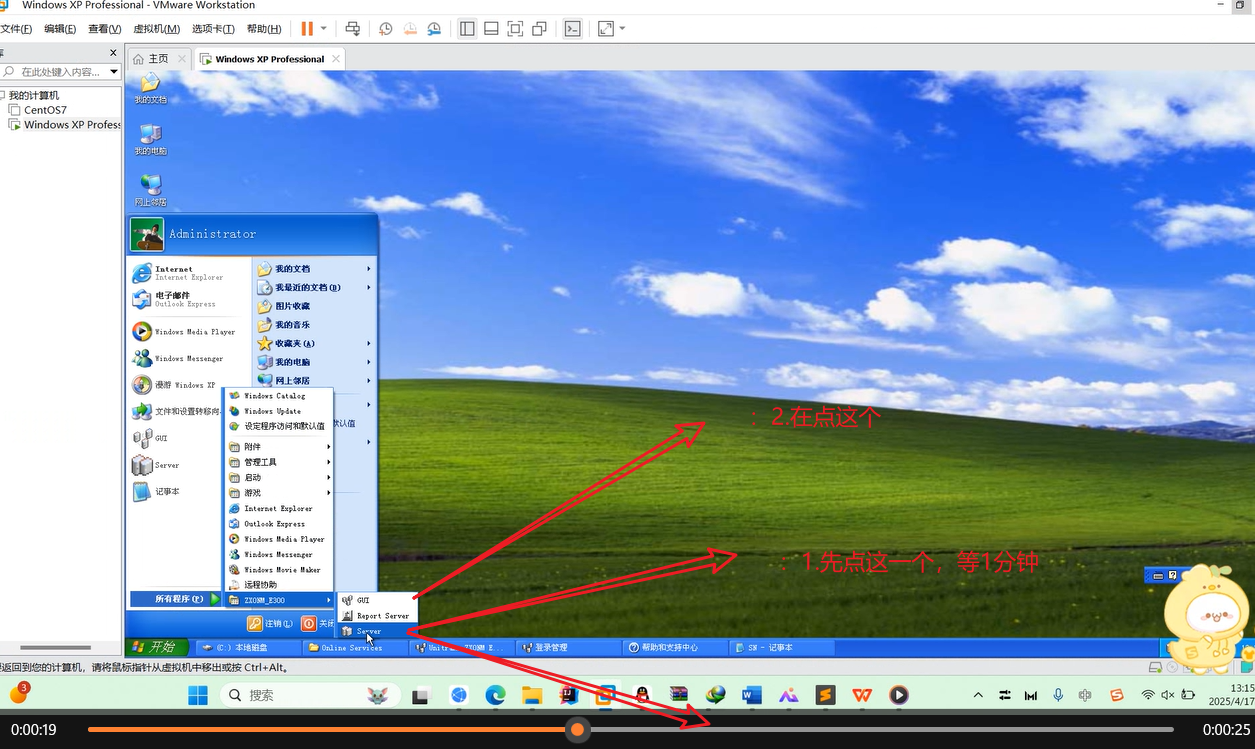Click the microphone icon in system tray

[x=1058, y=695]
